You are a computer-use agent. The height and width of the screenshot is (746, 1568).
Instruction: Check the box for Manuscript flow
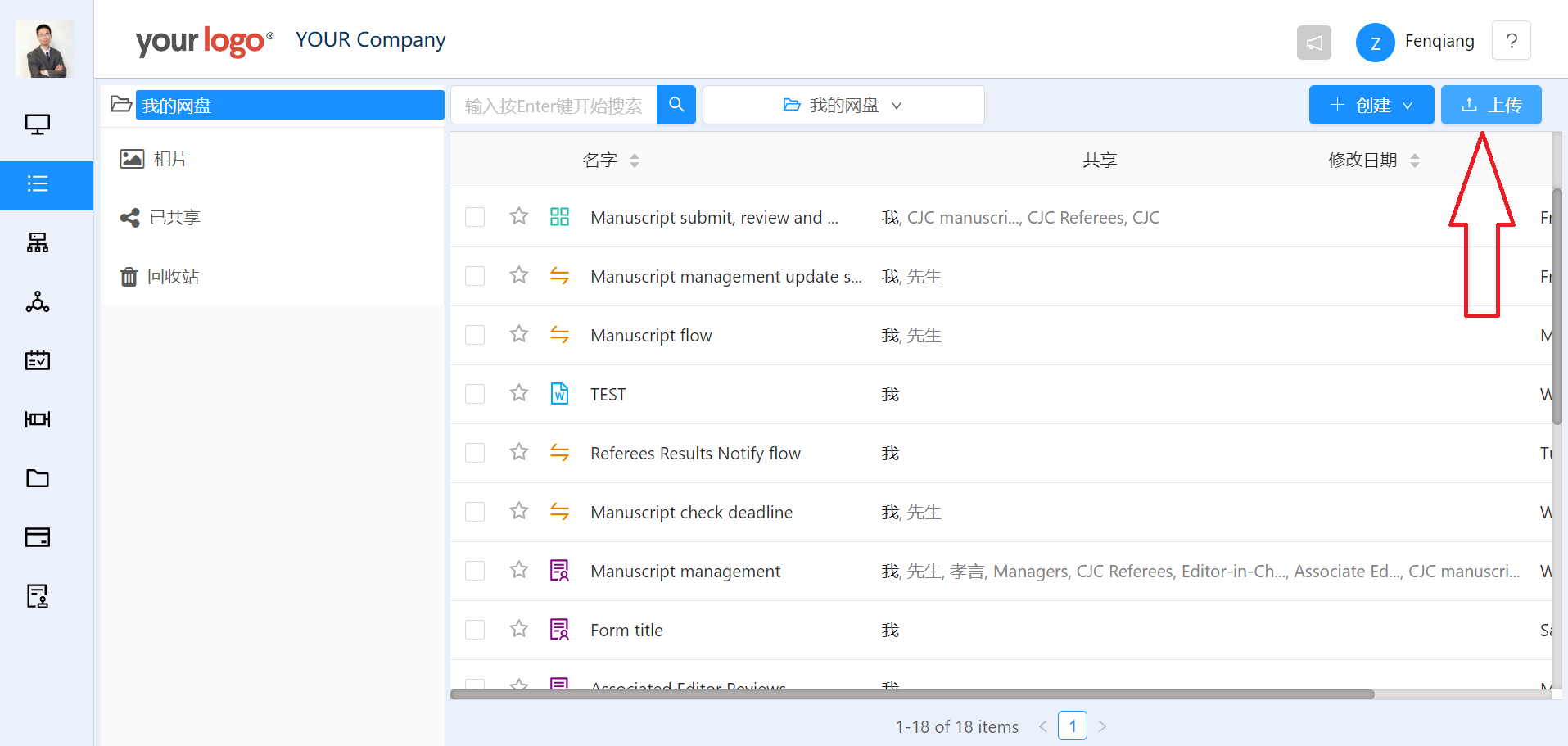[x=475, y=335]
